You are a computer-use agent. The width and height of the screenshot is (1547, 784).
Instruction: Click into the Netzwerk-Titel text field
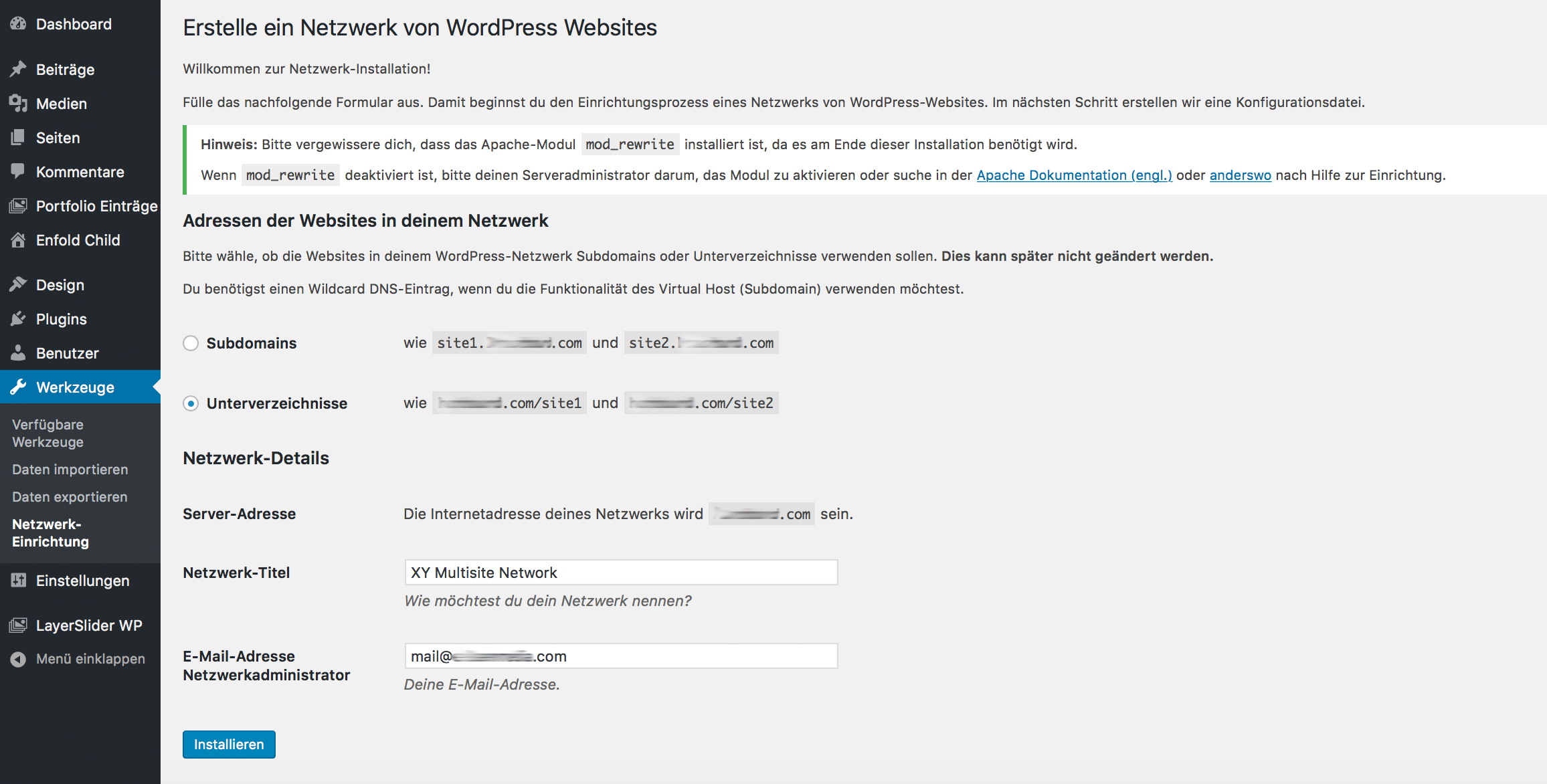coord(621,573)
